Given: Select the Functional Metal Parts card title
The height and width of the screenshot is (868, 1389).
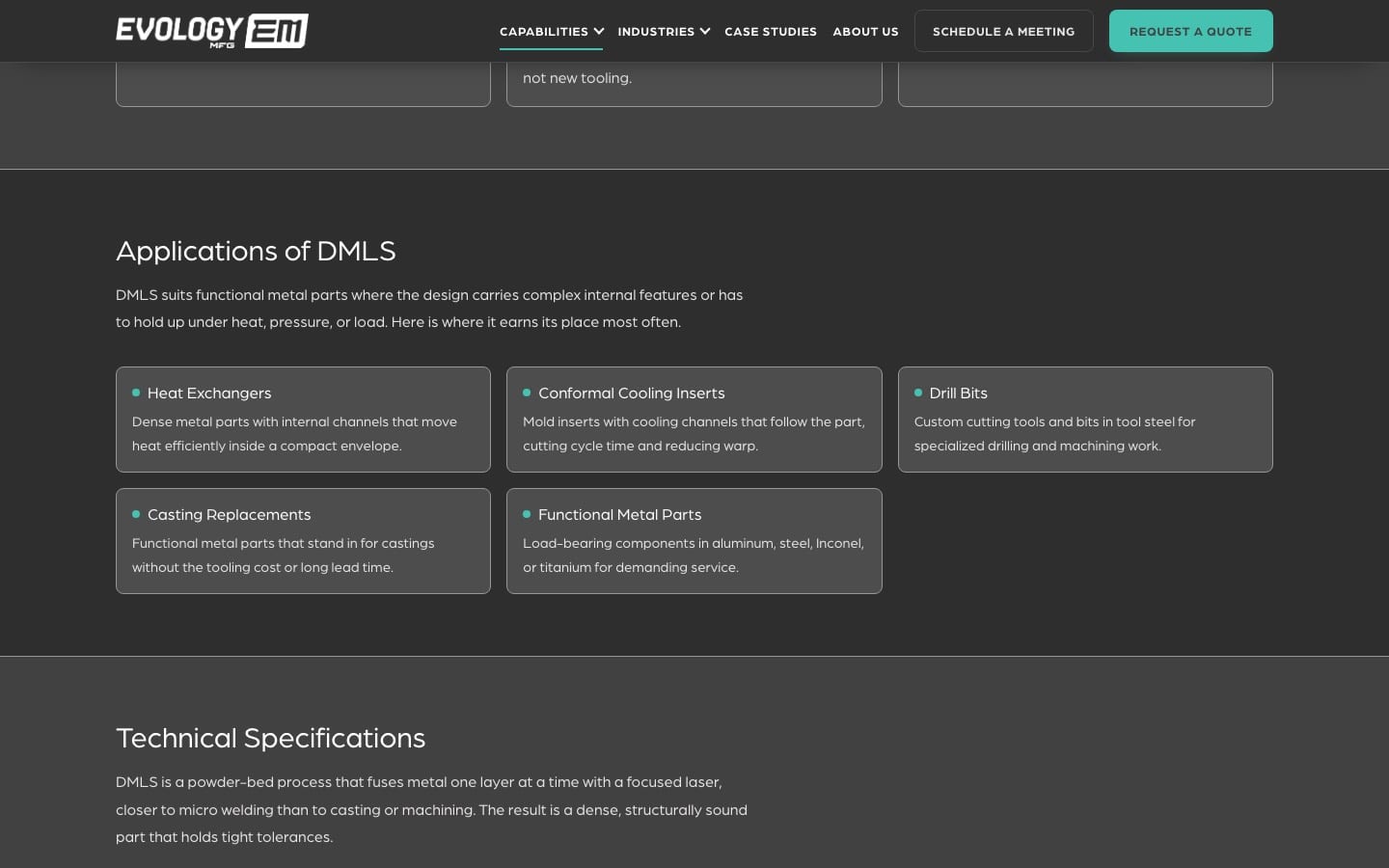Looking at the screenshot, I should pos(619,514).
